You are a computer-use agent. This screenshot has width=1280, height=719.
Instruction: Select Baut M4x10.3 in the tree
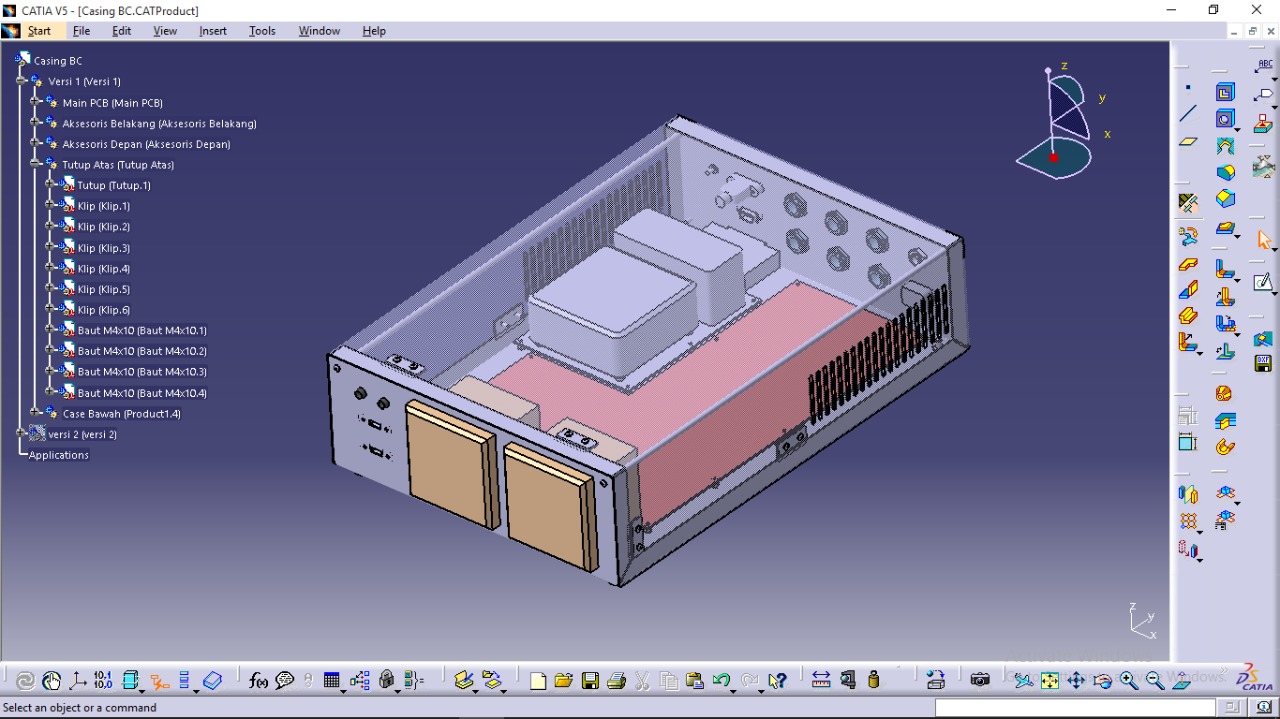click(x=141, y=372)
